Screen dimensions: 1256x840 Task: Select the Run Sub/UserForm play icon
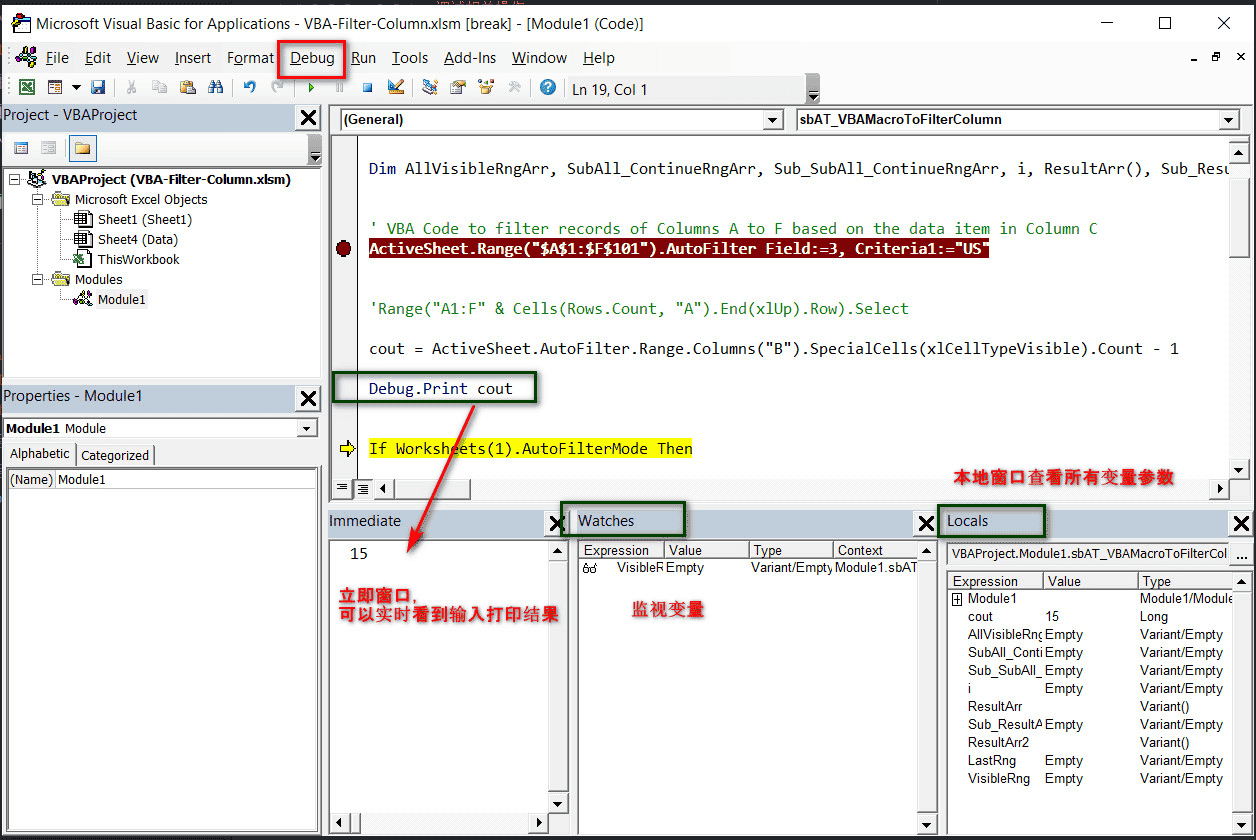pyautogui.click(x=311, y=88)
